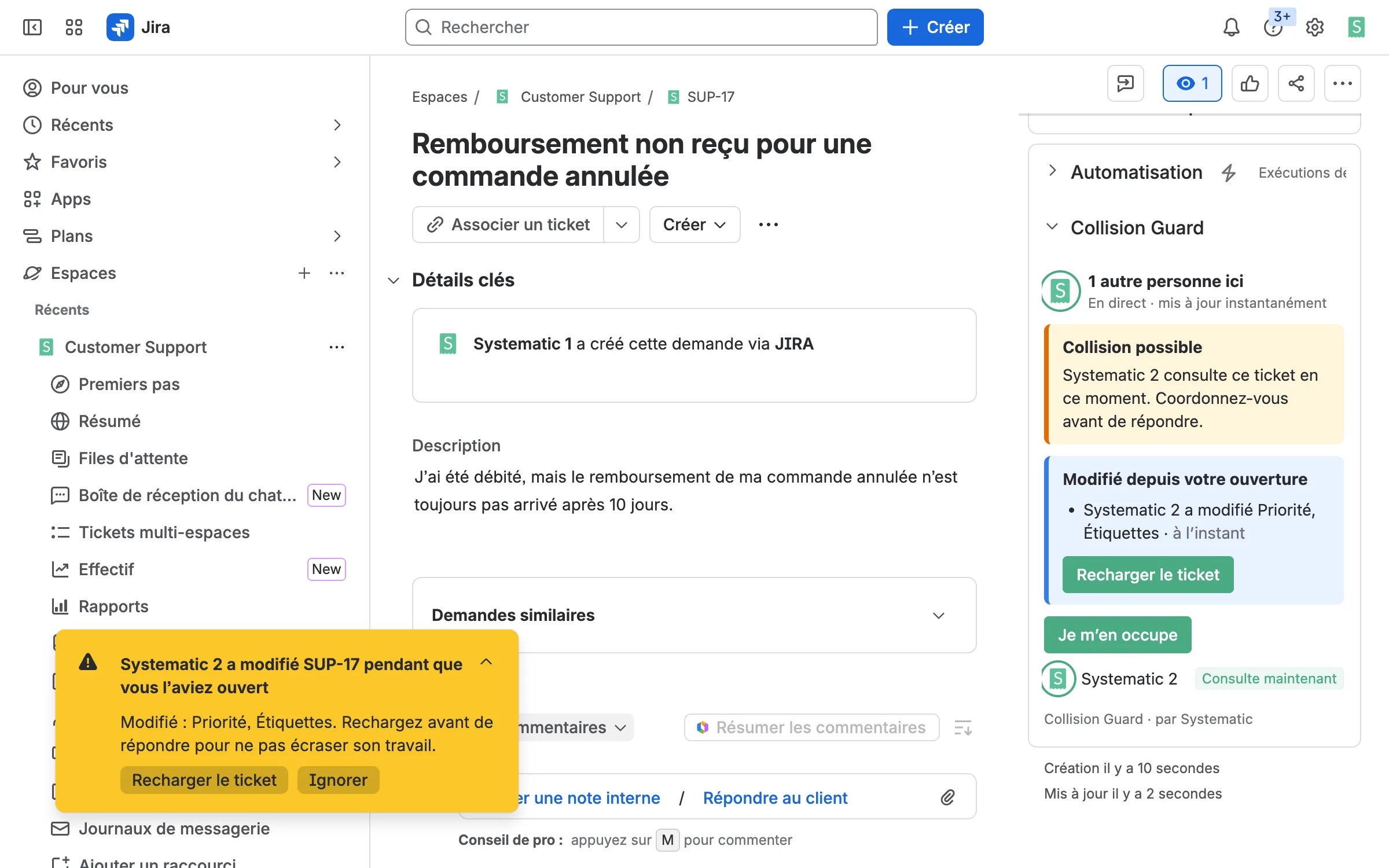This screenshot has width=1389, height=868.
Task: Collapse the yellow warning notification
Action: pyautogui.click(x=487, y=661)
